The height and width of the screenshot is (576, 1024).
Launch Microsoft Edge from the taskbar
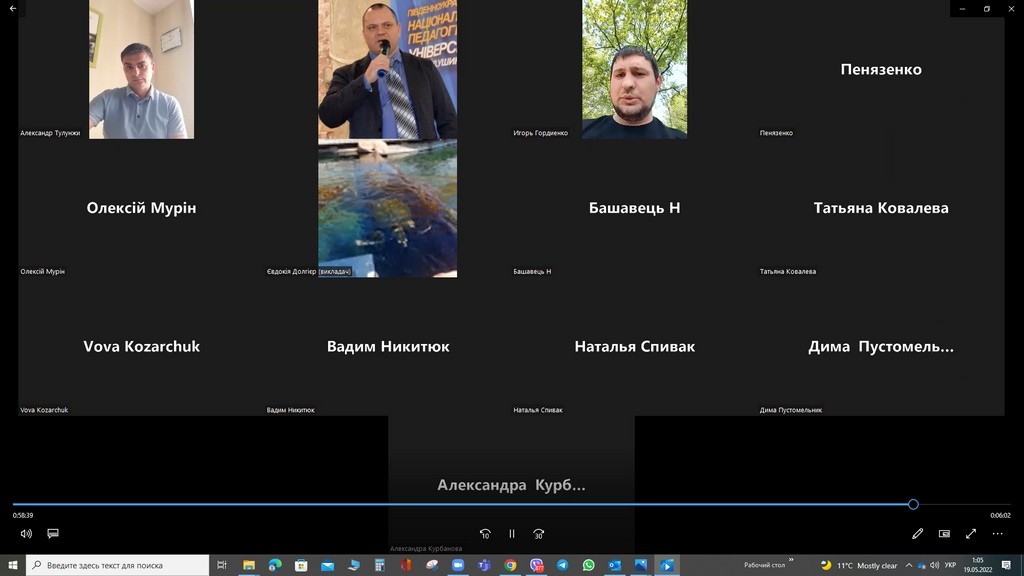pos(275,565)
